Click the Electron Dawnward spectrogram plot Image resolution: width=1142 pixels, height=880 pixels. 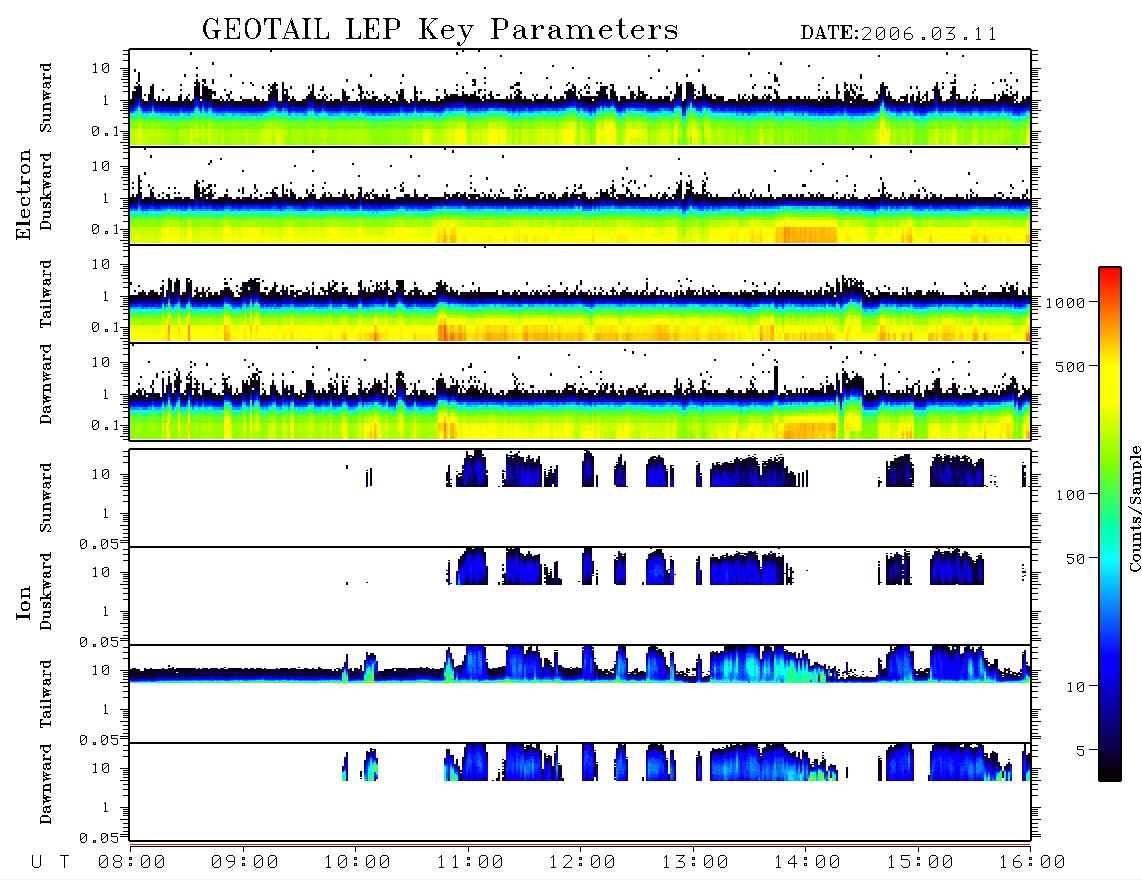[580, 392]
